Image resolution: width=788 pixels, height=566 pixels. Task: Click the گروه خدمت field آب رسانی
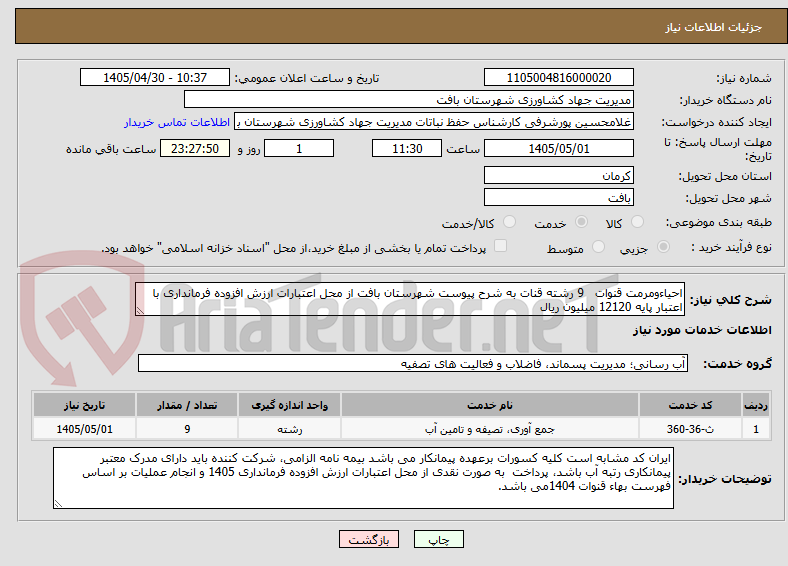413,363
